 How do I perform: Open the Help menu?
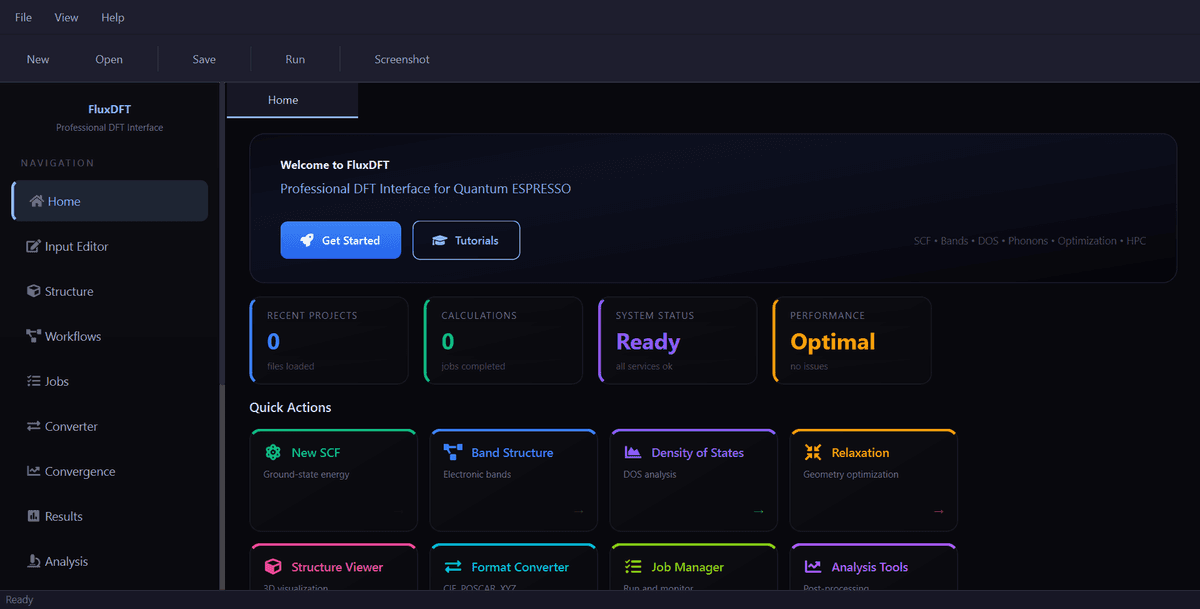(113, 18)
